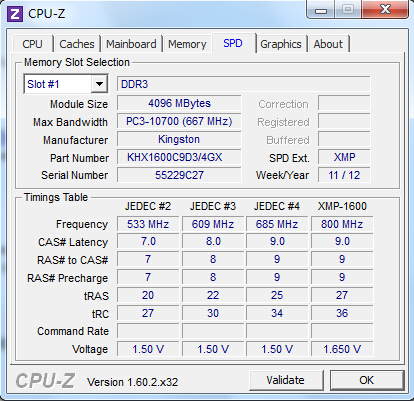Click the PC3-10700 (667 MHz) bandwidth value

(x=179, y=121)
